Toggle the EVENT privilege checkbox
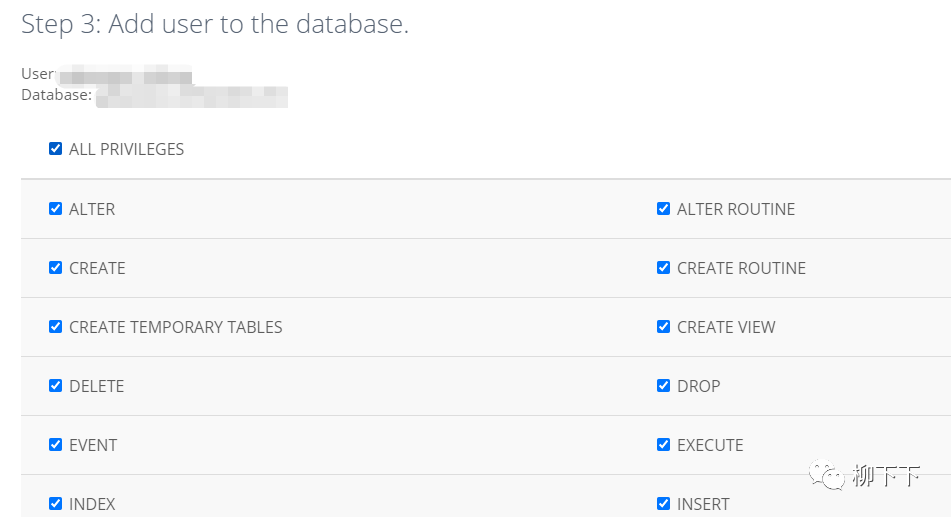This screenshot has height=517, width=951. (55, 445)
